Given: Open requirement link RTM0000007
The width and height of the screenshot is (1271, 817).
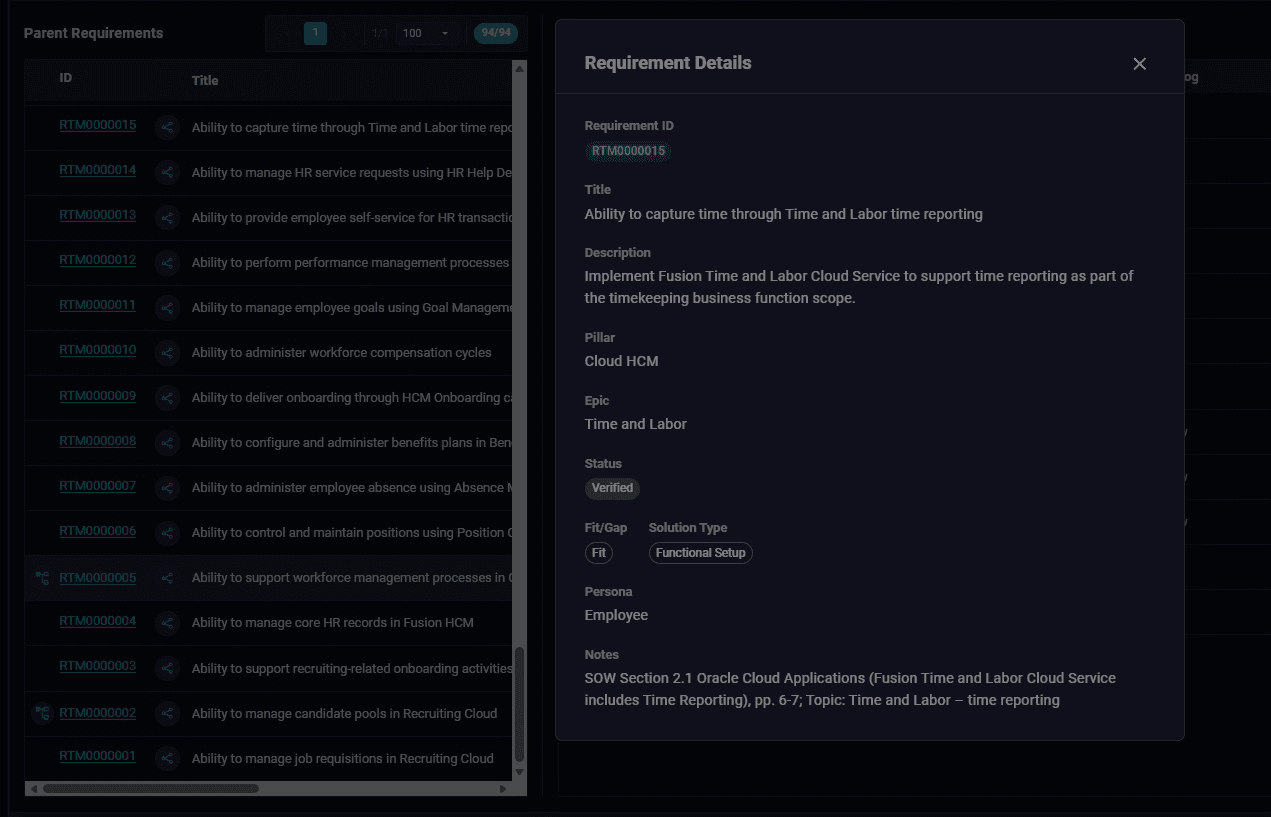Looking at the screenshot, I should [98, 486].
